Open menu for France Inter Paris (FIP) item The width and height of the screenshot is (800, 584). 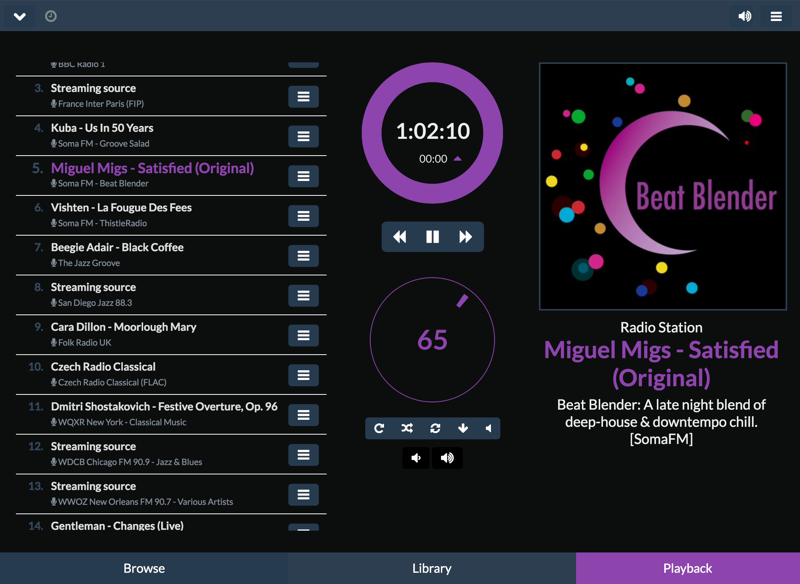pyautogui.click(x=304, y=96)
